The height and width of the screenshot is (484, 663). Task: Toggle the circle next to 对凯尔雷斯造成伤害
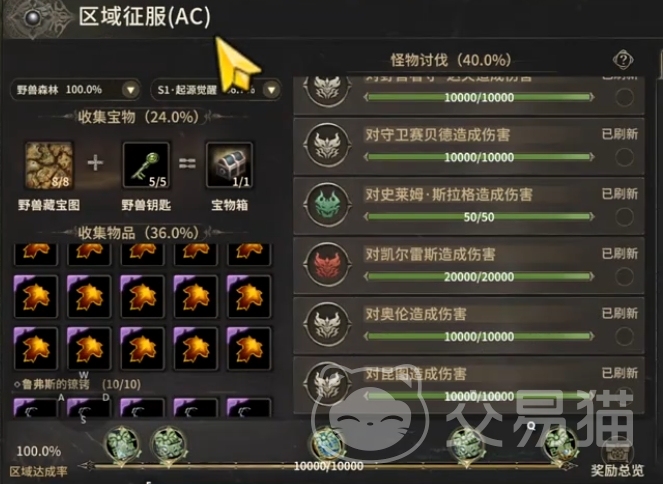click(624, 277)
